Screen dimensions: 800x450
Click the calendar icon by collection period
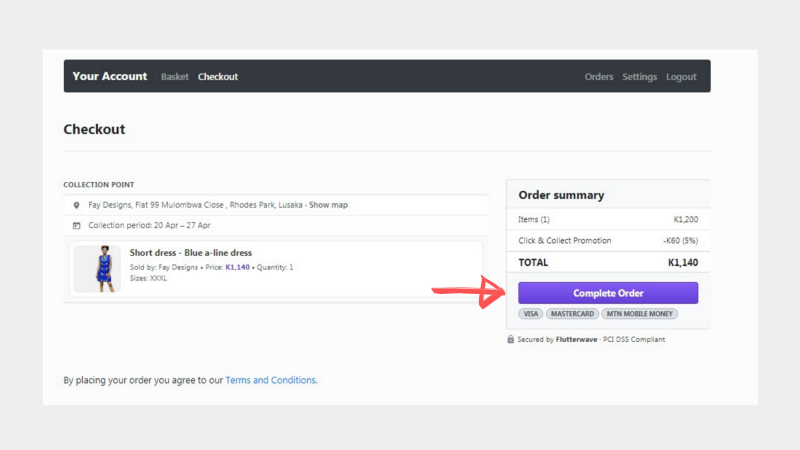tap(77, 226)
